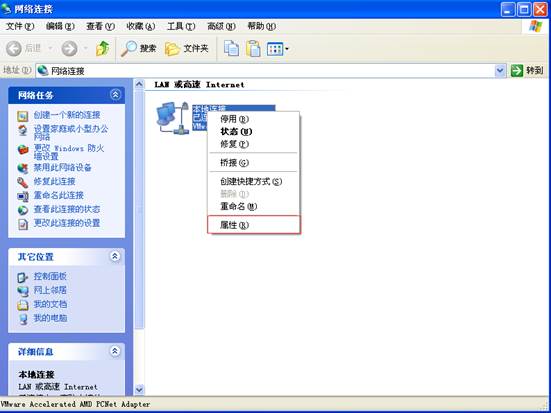Click the Copy toolbar icon

pos(232,49)
